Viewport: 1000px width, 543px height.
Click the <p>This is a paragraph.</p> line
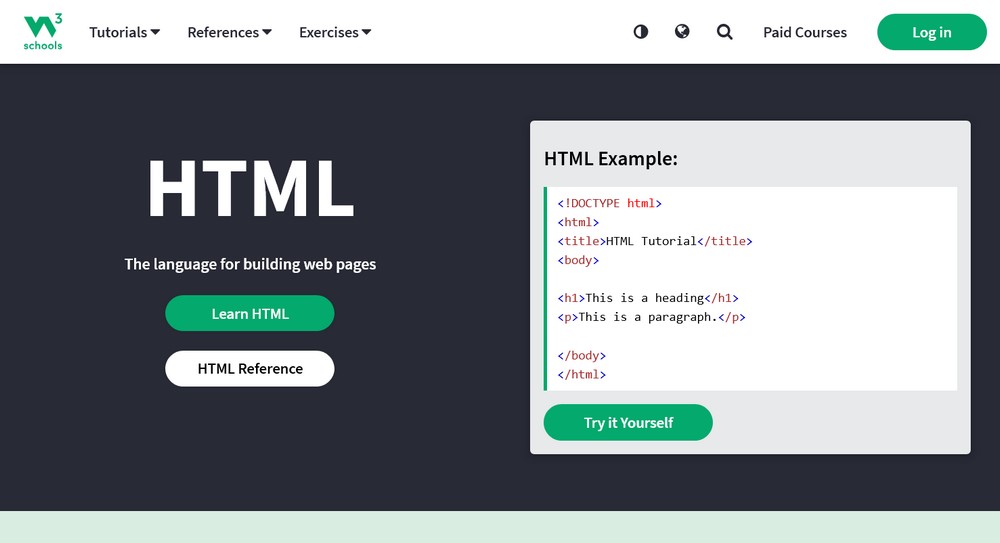coord(651,317)
